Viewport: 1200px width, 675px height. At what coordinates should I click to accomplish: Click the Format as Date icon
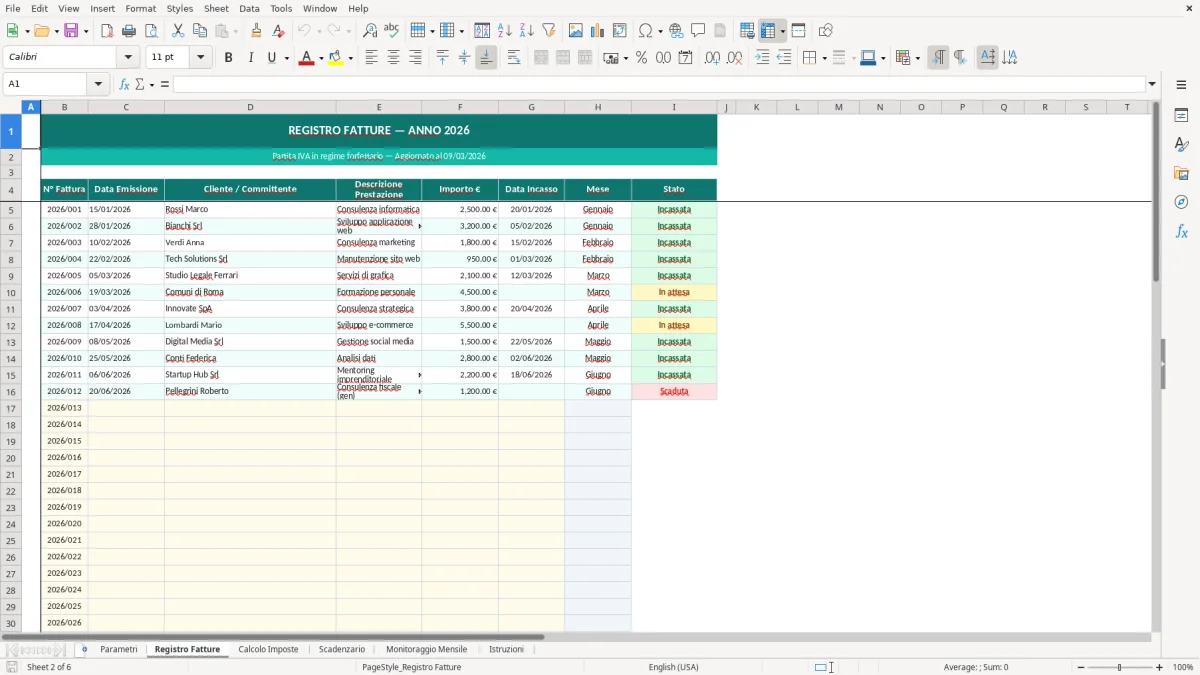pos(686,58)
